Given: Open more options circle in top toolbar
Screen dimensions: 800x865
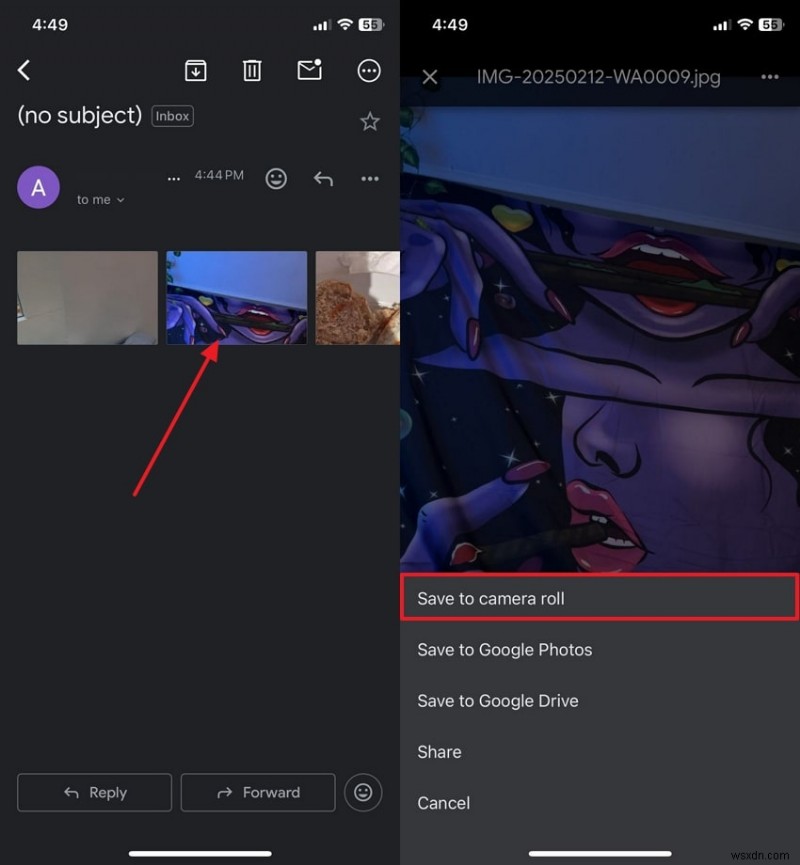Looking at the screenshot, I should tap(369, 71).
